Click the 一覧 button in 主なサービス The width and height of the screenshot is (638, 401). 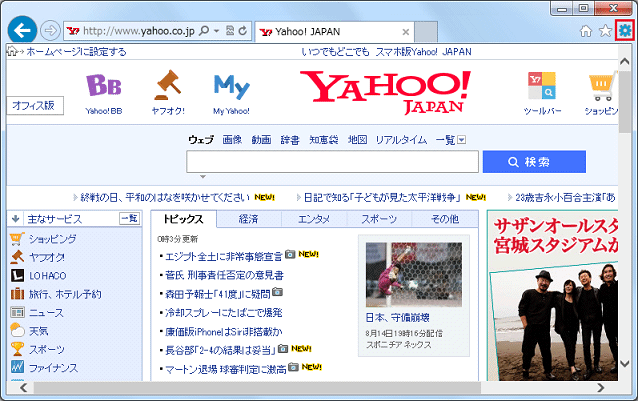pyautogui.click(x=130, y=219)
